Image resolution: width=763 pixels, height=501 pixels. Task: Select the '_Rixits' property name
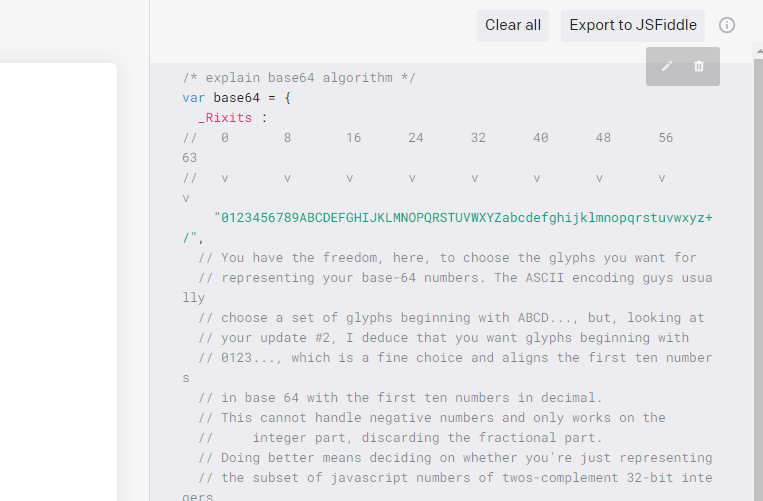coord(225,118)
